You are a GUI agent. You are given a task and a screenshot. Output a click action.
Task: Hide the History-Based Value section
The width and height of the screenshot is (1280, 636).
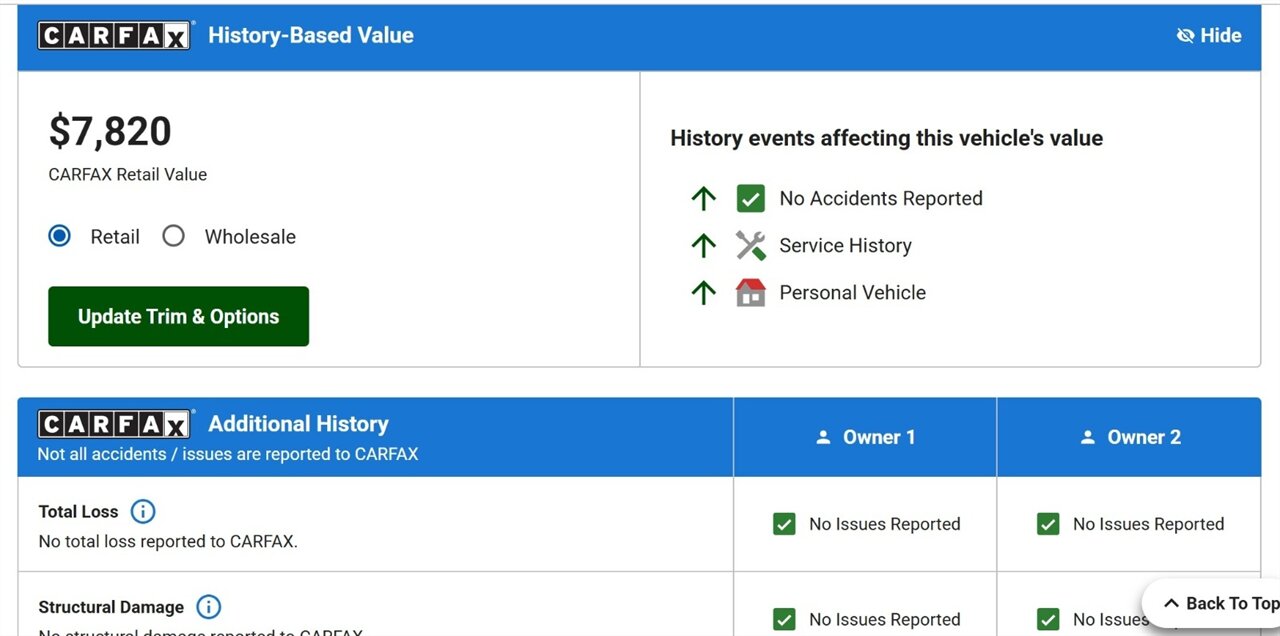[x=1209, y=35]
